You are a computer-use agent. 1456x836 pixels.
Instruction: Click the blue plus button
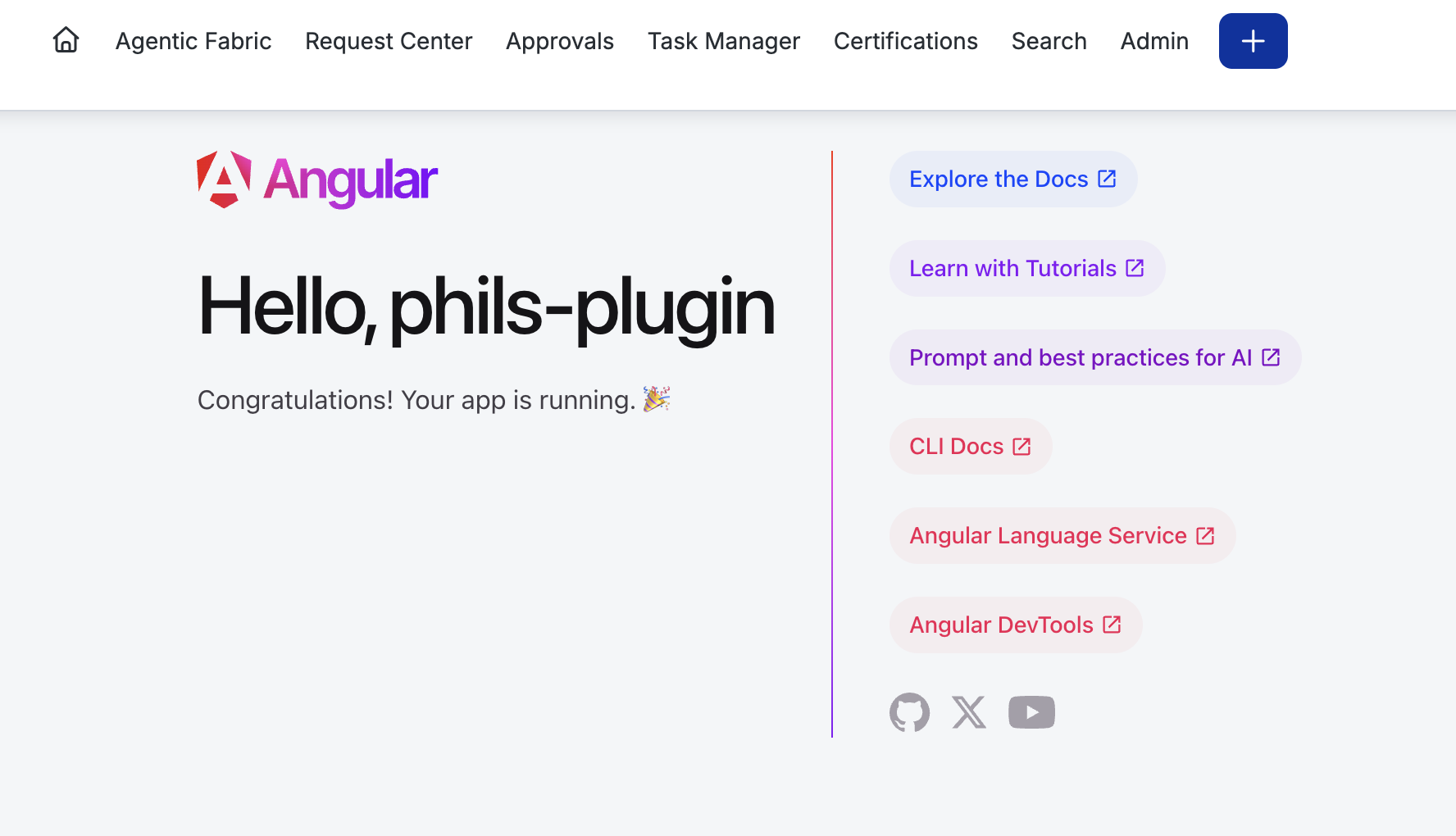[x=1253, y=41]
